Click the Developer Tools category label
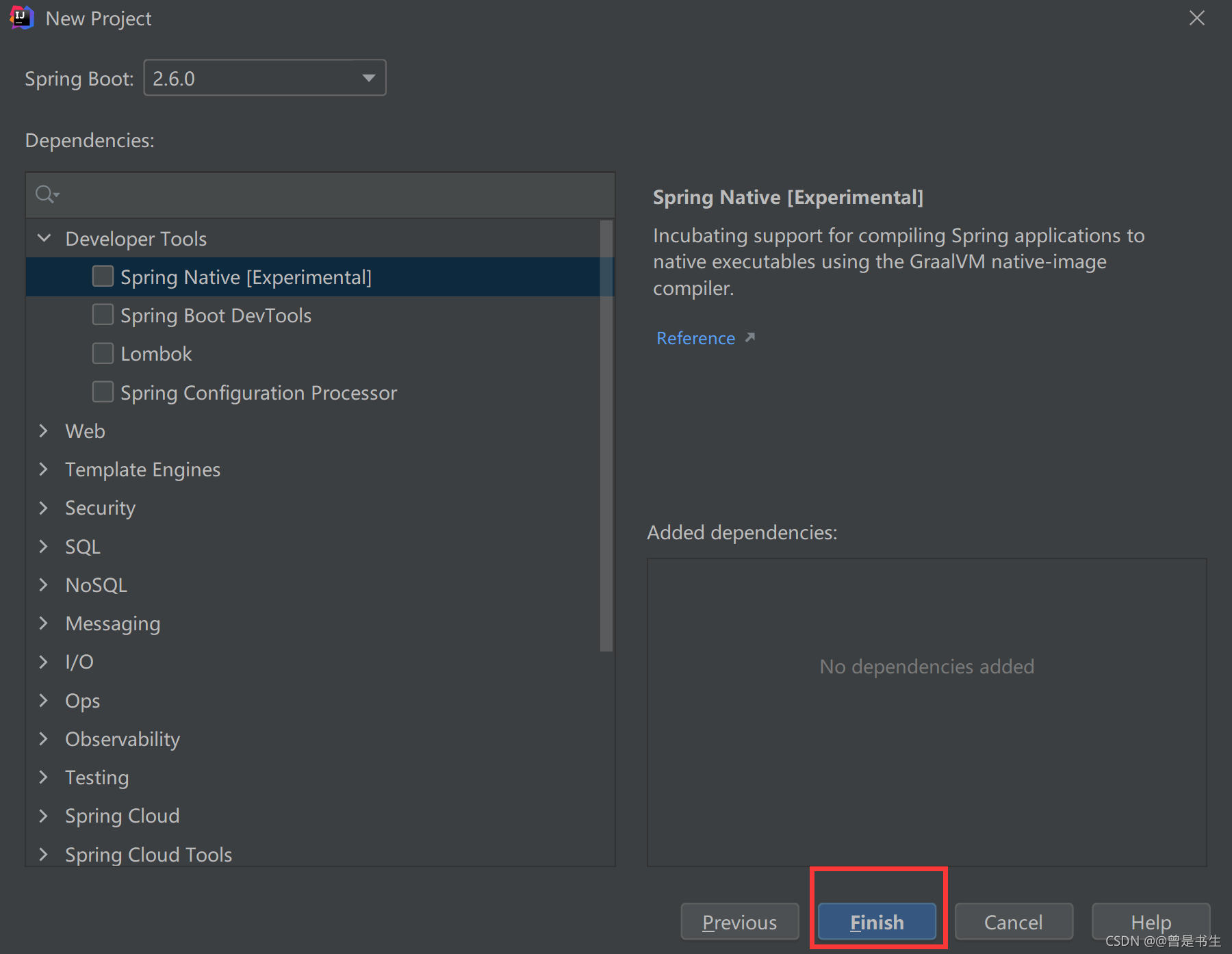Screen dimensions: 1232x954 [x=136, y=239]
